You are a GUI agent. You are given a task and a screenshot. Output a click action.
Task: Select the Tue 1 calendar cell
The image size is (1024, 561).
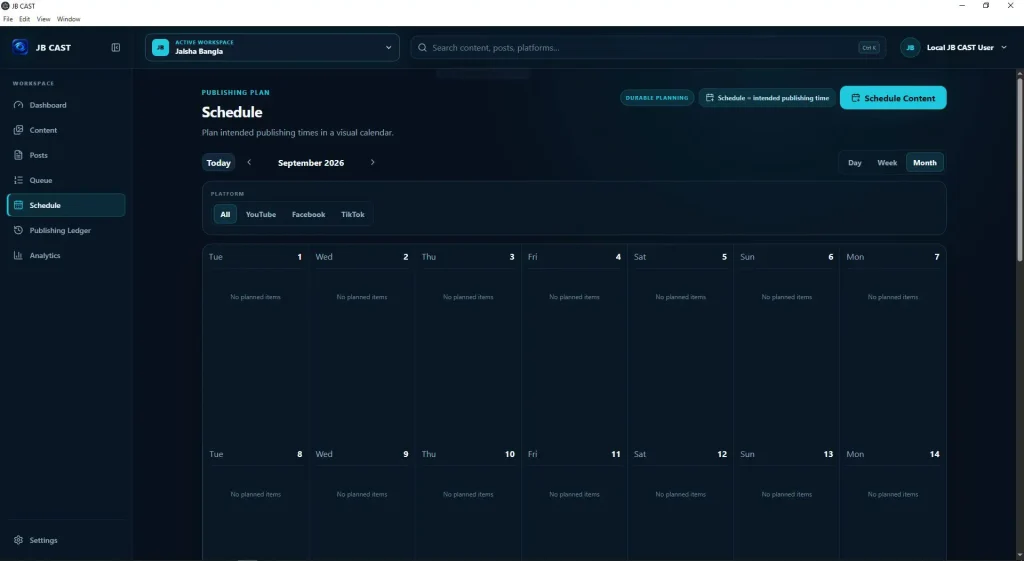click(255, 342)
